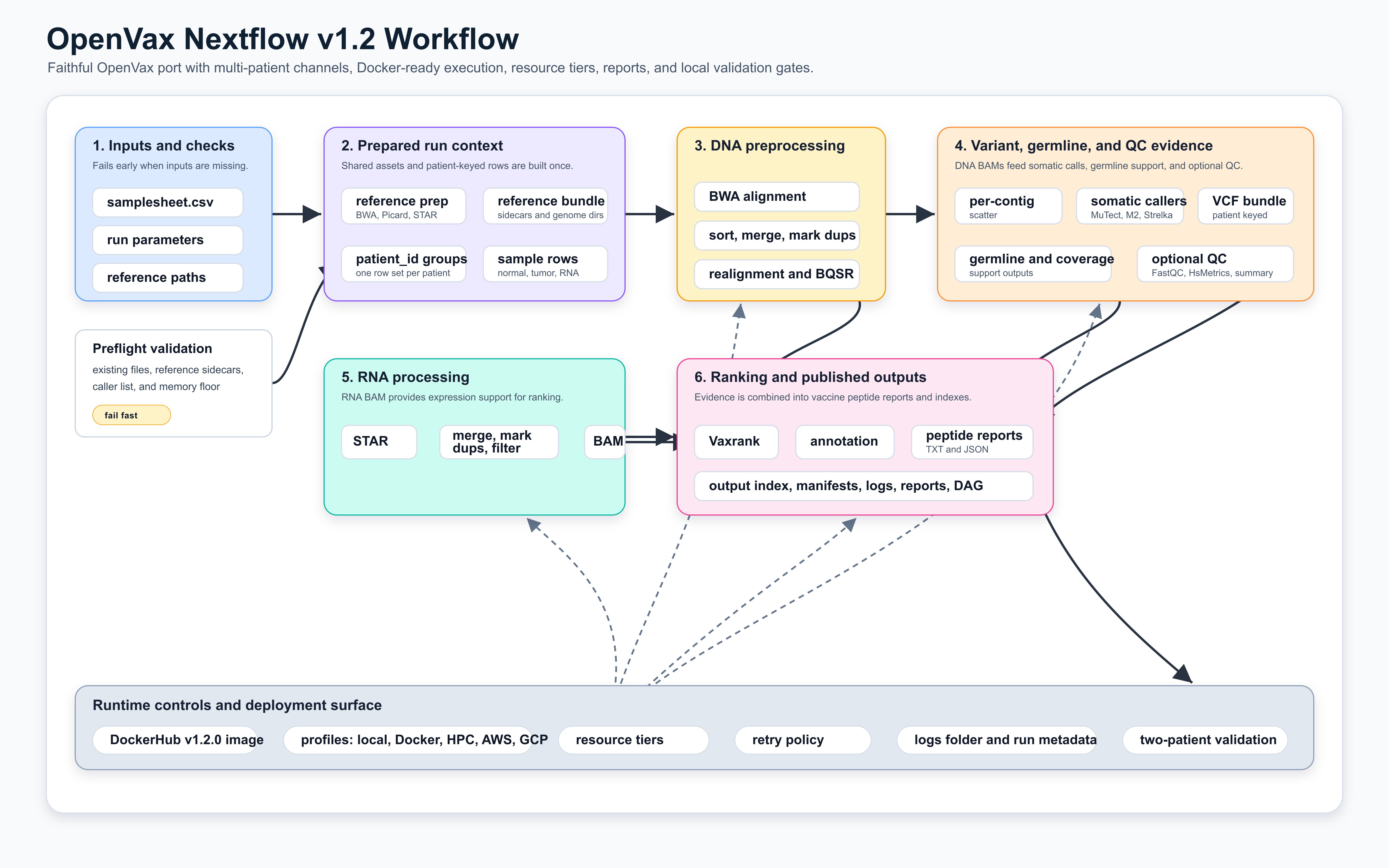The width and height of the screenshot is (1389, 868).
Task: Click the '3. DNA preprocessing' heading
Action: pos(770,146)
